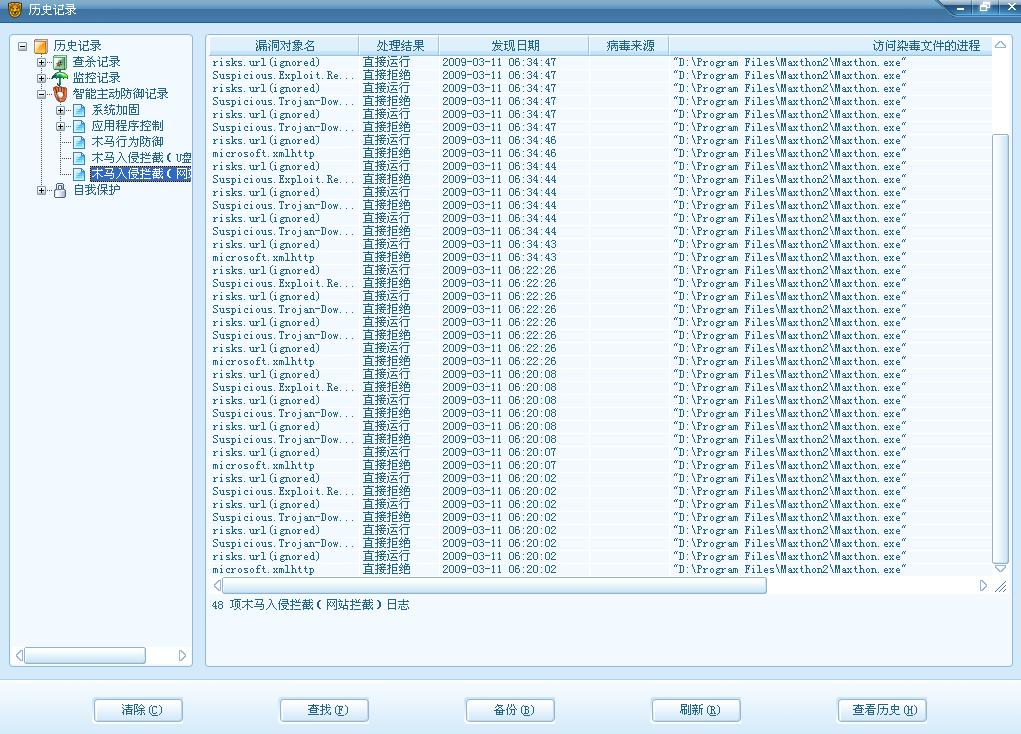Expand the 监控记录 tree node
1021x734 pixels.
click(x=42, y=78)
